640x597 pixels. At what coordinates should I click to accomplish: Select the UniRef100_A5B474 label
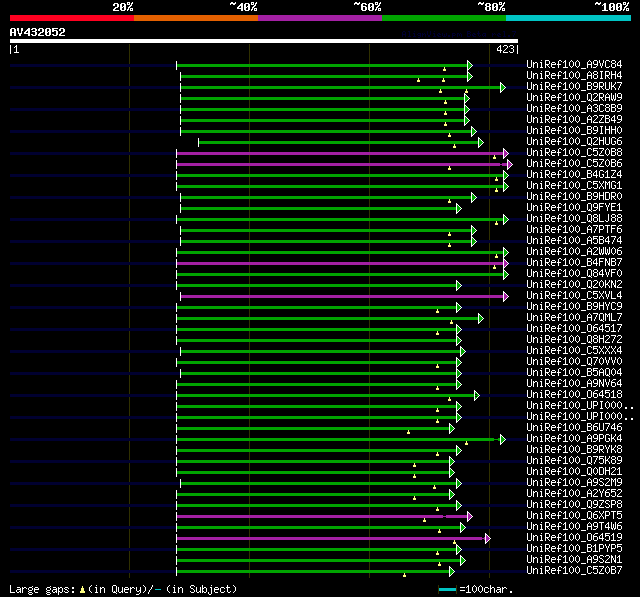coord(574,241)
